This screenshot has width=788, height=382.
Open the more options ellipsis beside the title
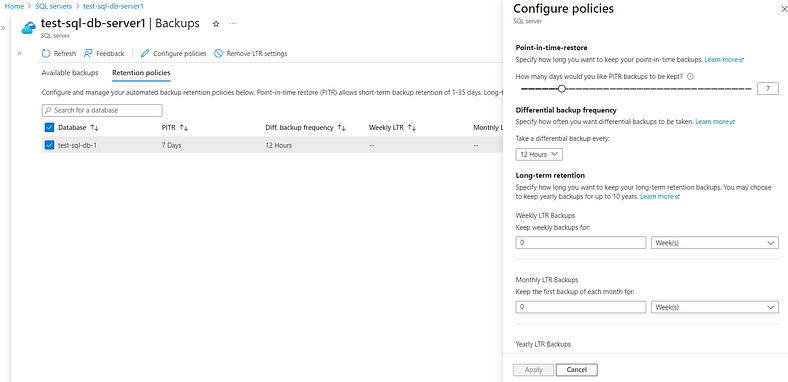pyautogui.click(x=232, y=24)
